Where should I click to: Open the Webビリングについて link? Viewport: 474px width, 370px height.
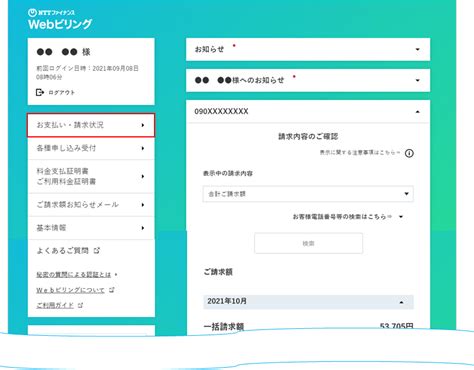click(x=70, y=290)
